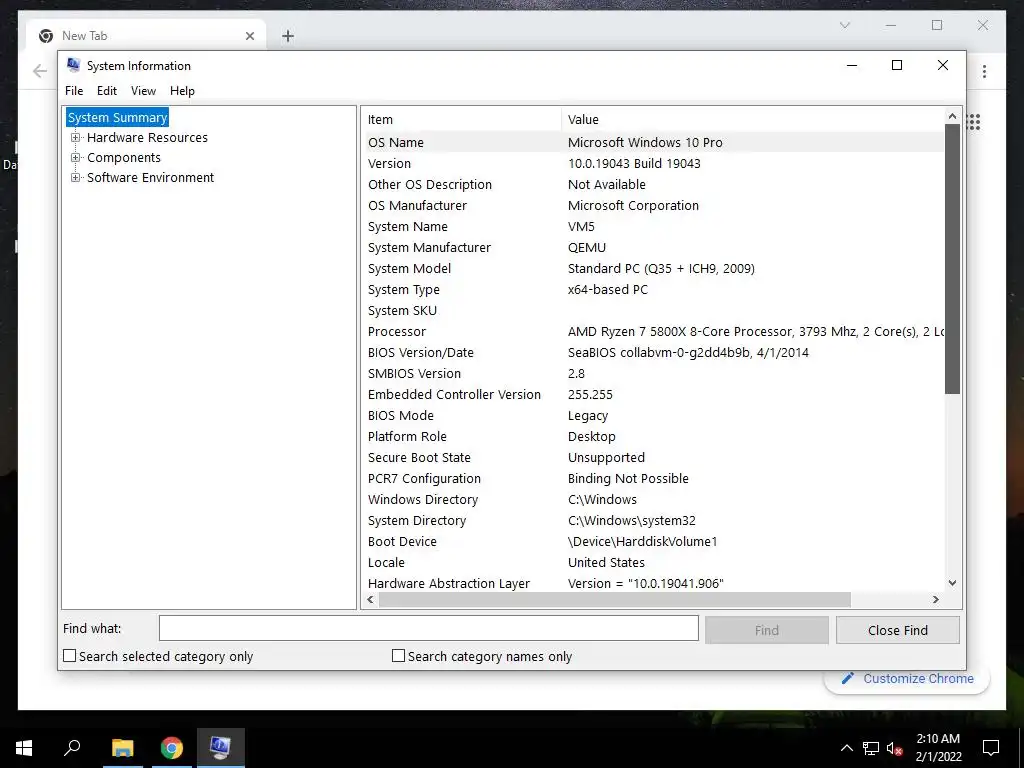Click the QEMU value
Viewport: 1024px width, 768px height.
pos(586,248)
